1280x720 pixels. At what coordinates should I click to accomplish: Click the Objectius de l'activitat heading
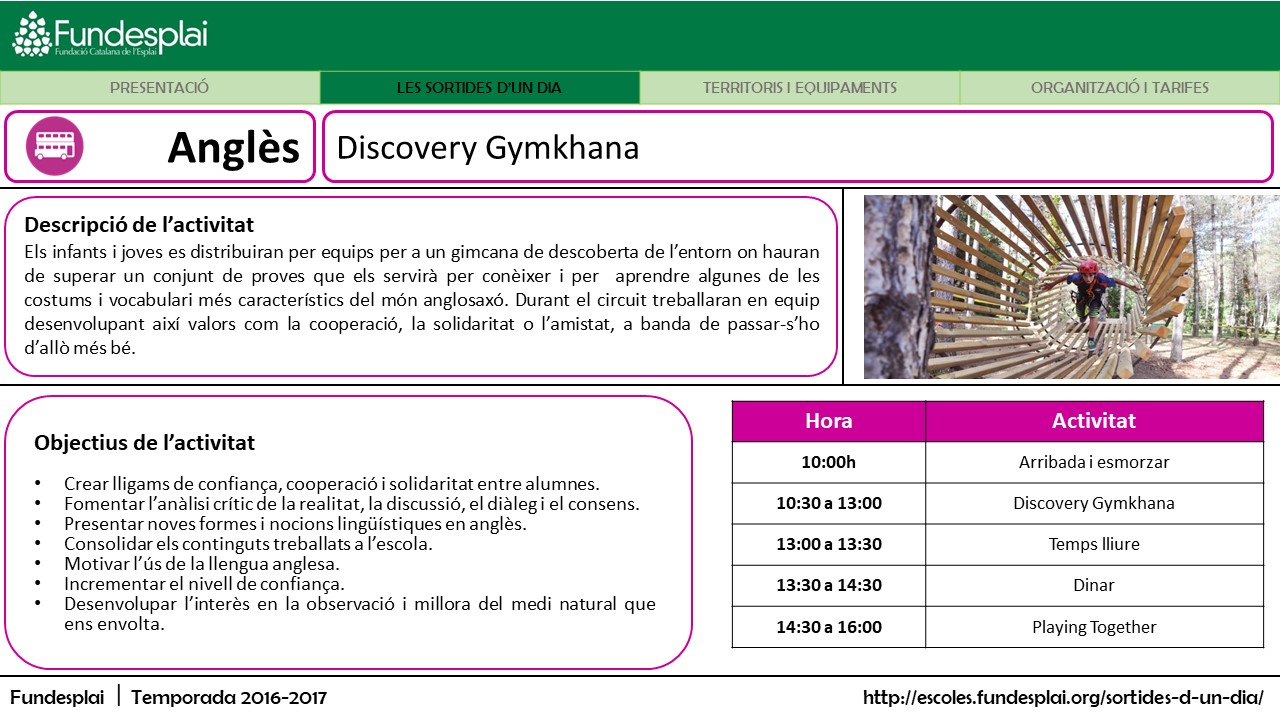click(144, 442)
